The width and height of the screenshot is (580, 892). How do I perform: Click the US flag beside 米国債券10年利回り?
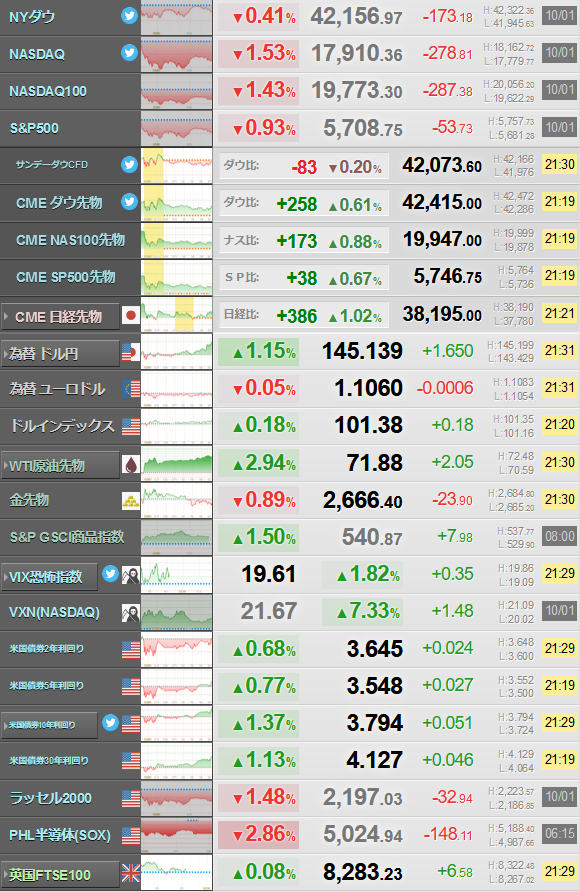click(131, 724)
